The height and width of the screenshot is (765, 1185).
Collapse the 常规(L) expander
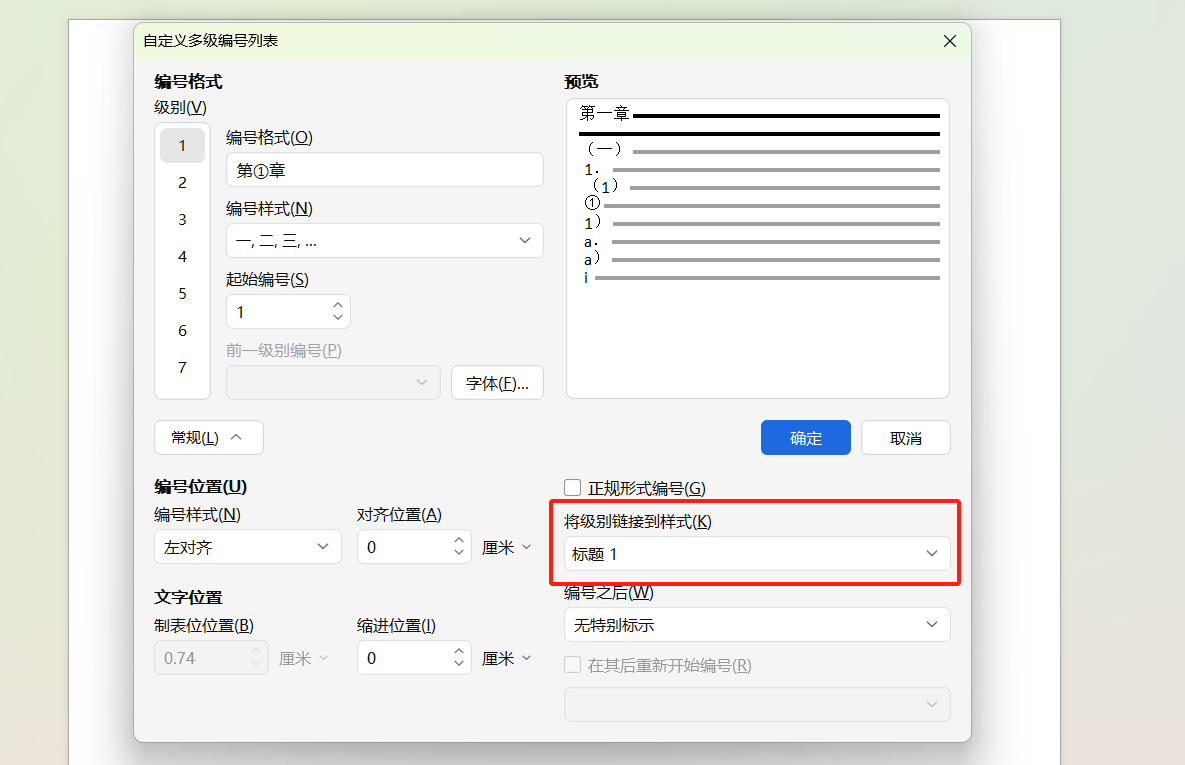click(x=208, y=437)
